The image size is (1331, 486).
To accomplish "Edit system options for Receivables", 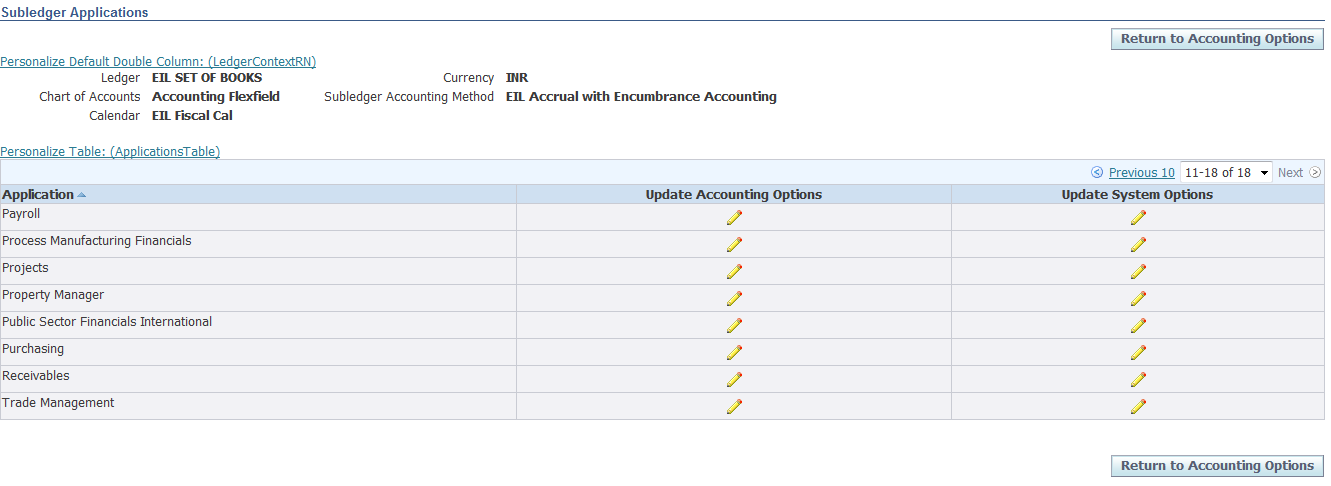I will coord(1138,379).
